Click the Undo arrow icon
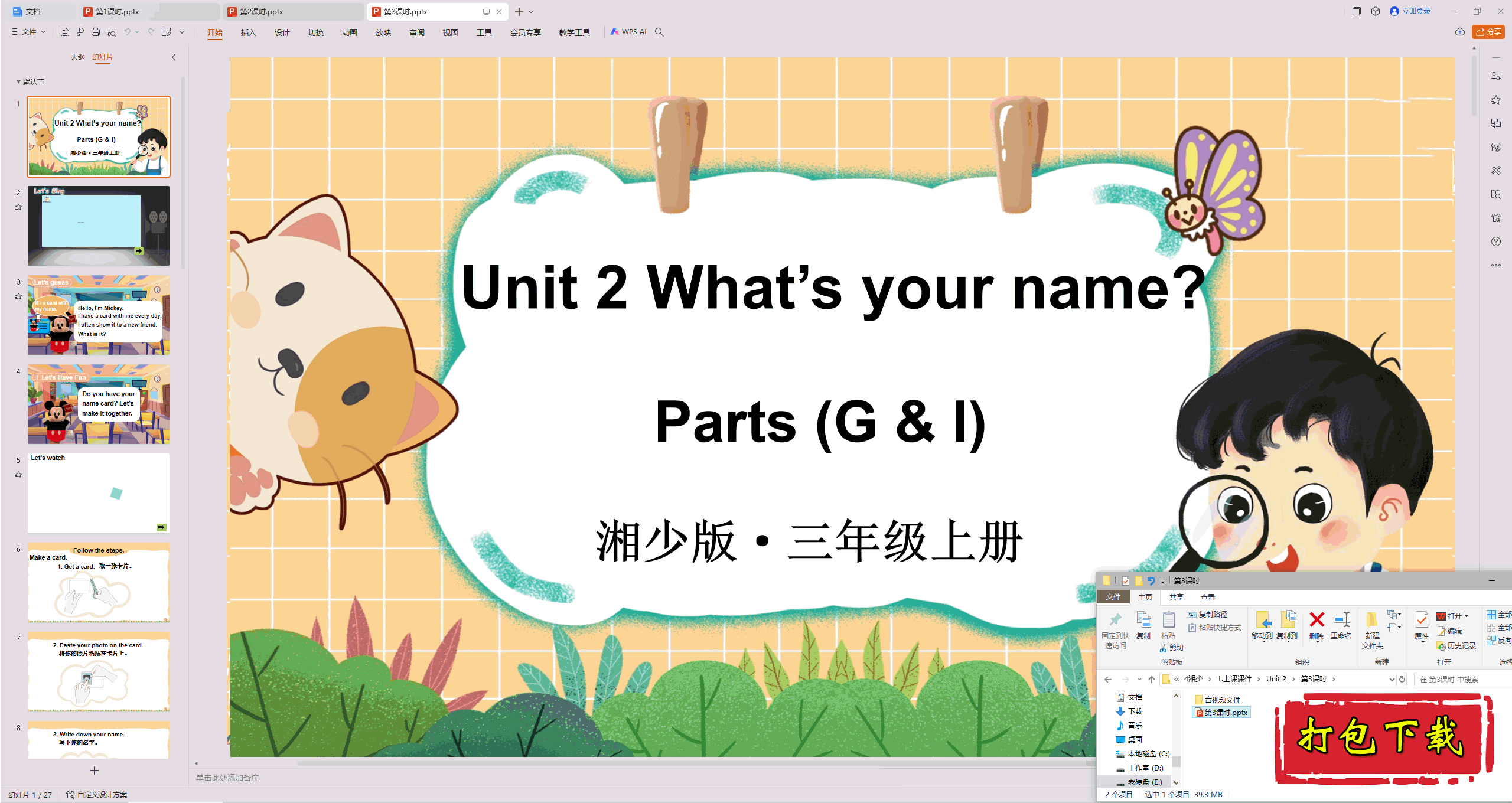This screenshot has height=803, width=1512. [127, 32]
